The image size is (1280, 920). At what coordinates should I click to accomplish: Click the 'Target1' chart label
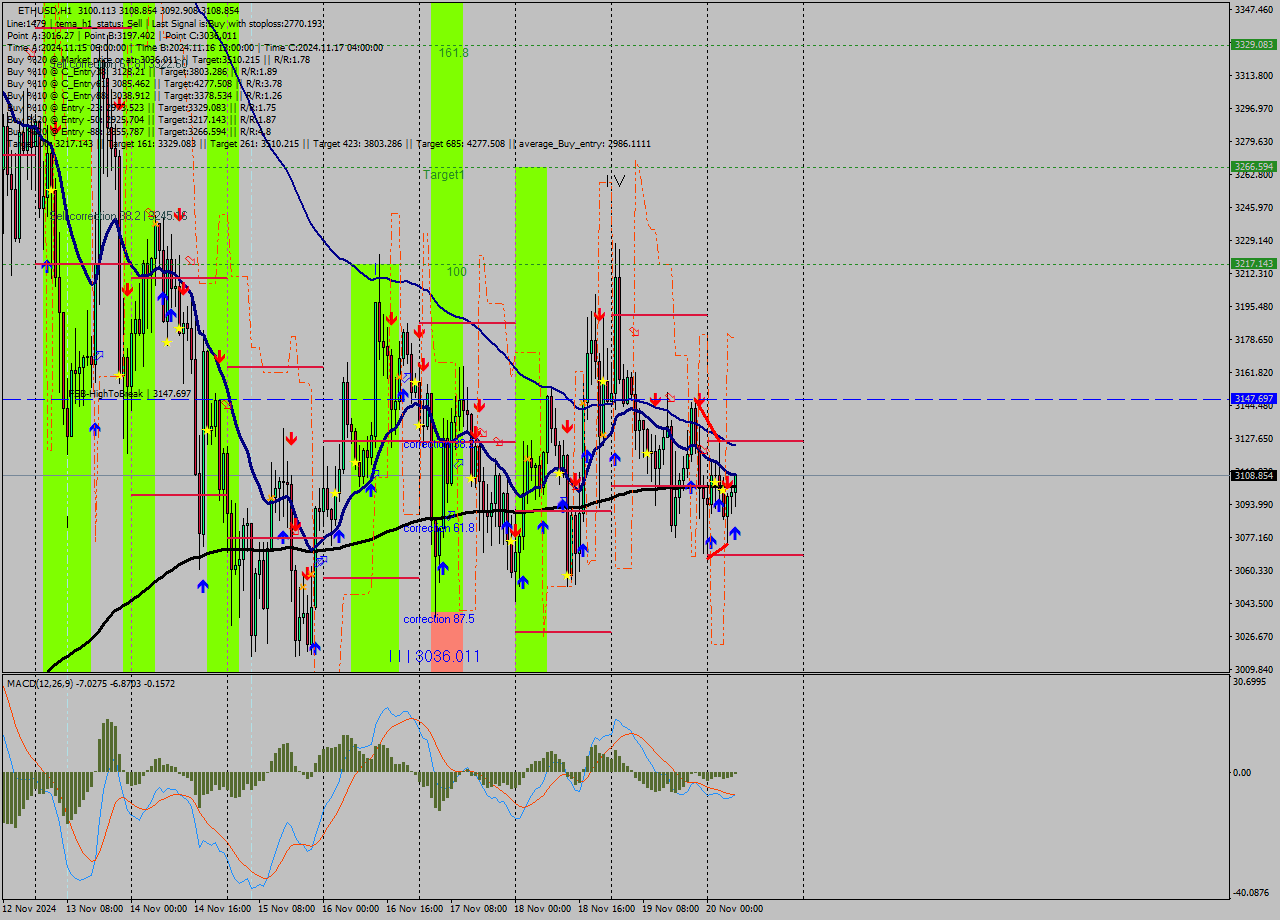tap(444, 175)
